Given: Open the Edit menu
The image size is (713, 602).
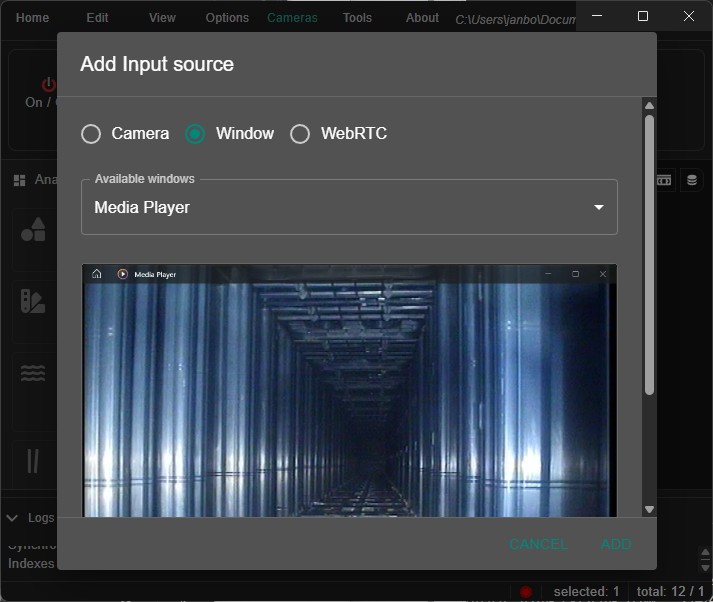Looking at the screenshot, I should point(97,18).
